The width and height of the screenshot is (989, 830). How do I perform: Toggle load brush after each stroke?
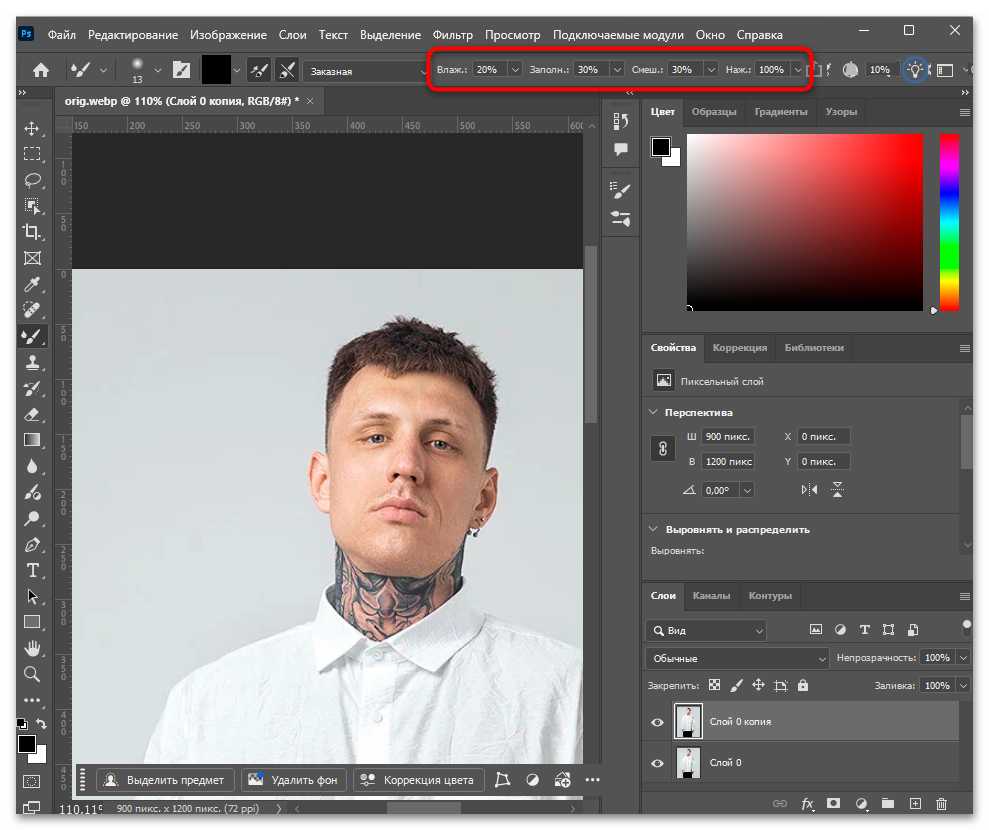click(259, 70)
